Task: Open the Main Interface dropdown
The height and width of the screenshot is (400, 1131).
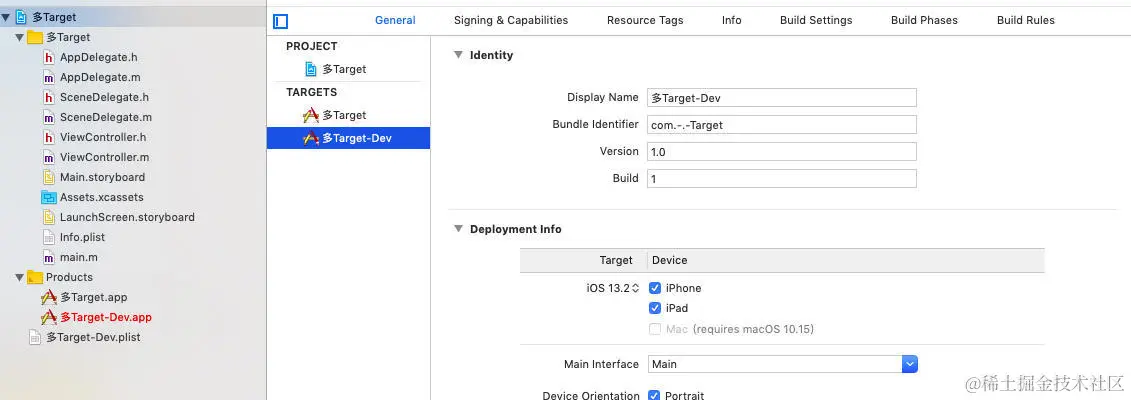Action: [x=909, y=364]
